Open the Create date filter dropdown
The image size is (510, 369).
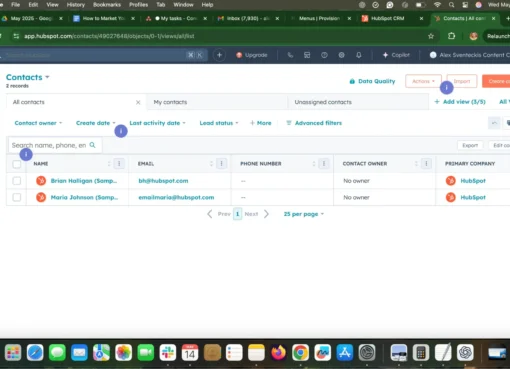[96, 123]
